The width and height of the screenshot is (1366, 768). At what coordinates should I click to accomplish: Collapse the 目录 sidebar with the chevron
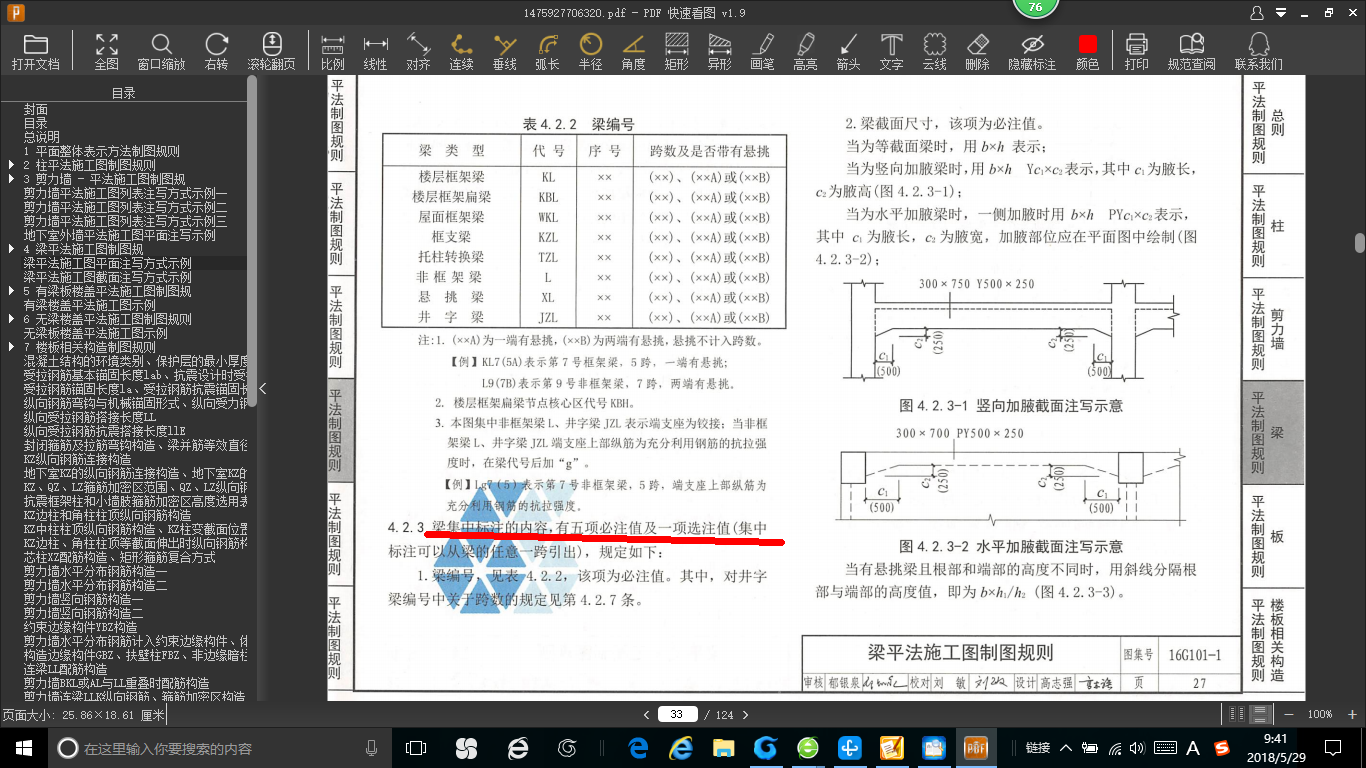(x=263, y=388)
